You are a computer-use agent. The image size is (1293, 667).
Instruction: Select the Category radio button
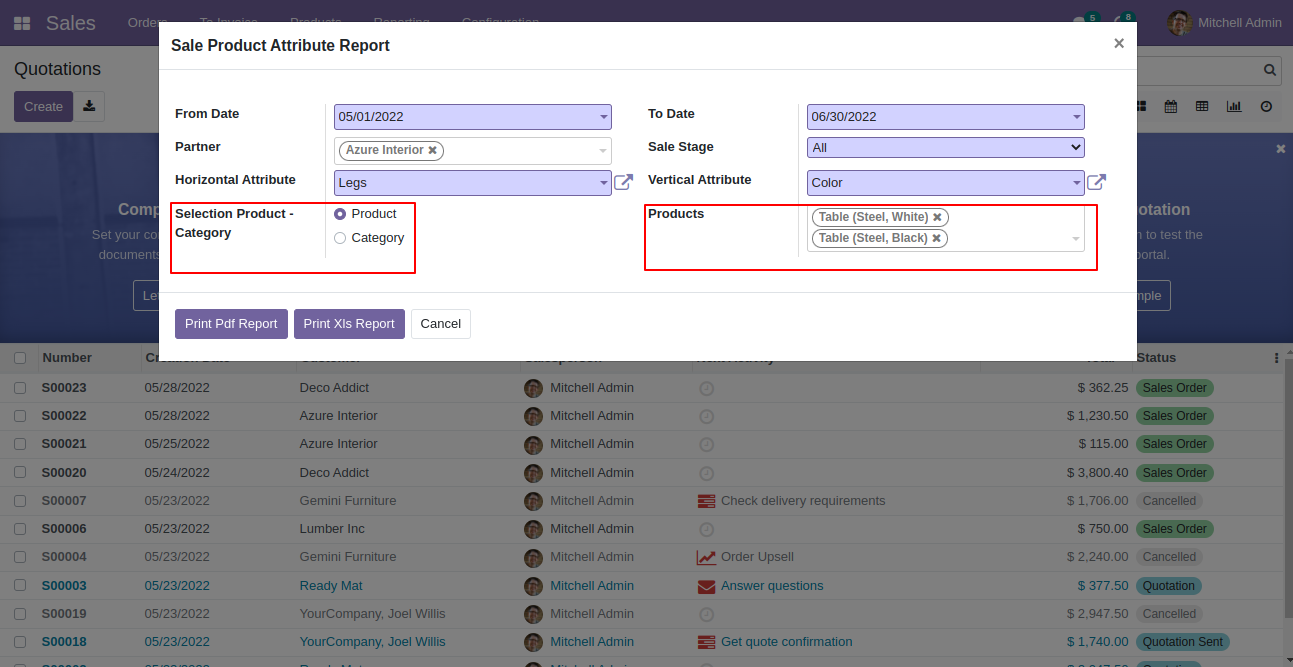(340, 238)
